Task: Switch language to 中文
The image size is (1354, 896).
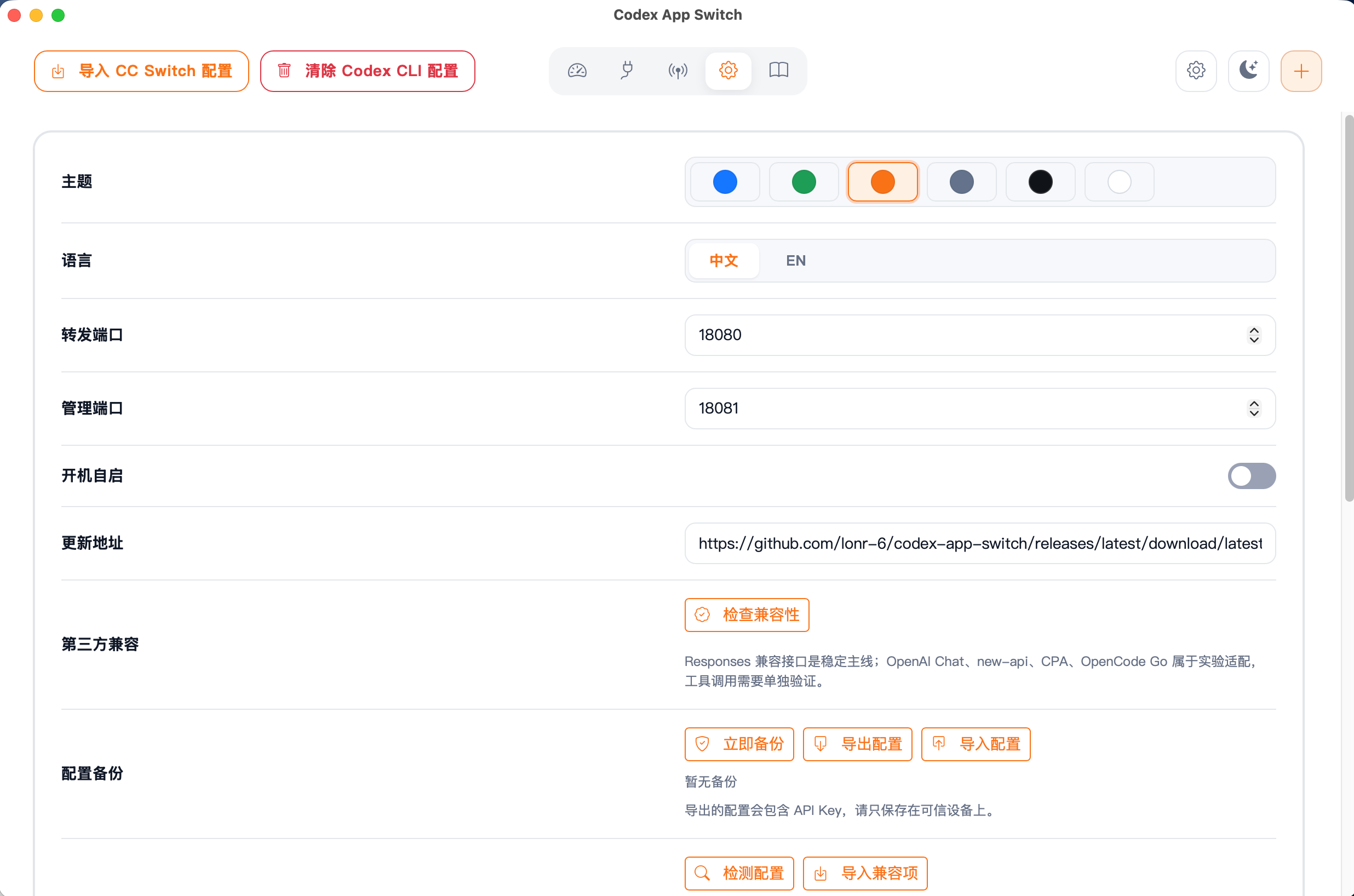Action: [724, 261]
